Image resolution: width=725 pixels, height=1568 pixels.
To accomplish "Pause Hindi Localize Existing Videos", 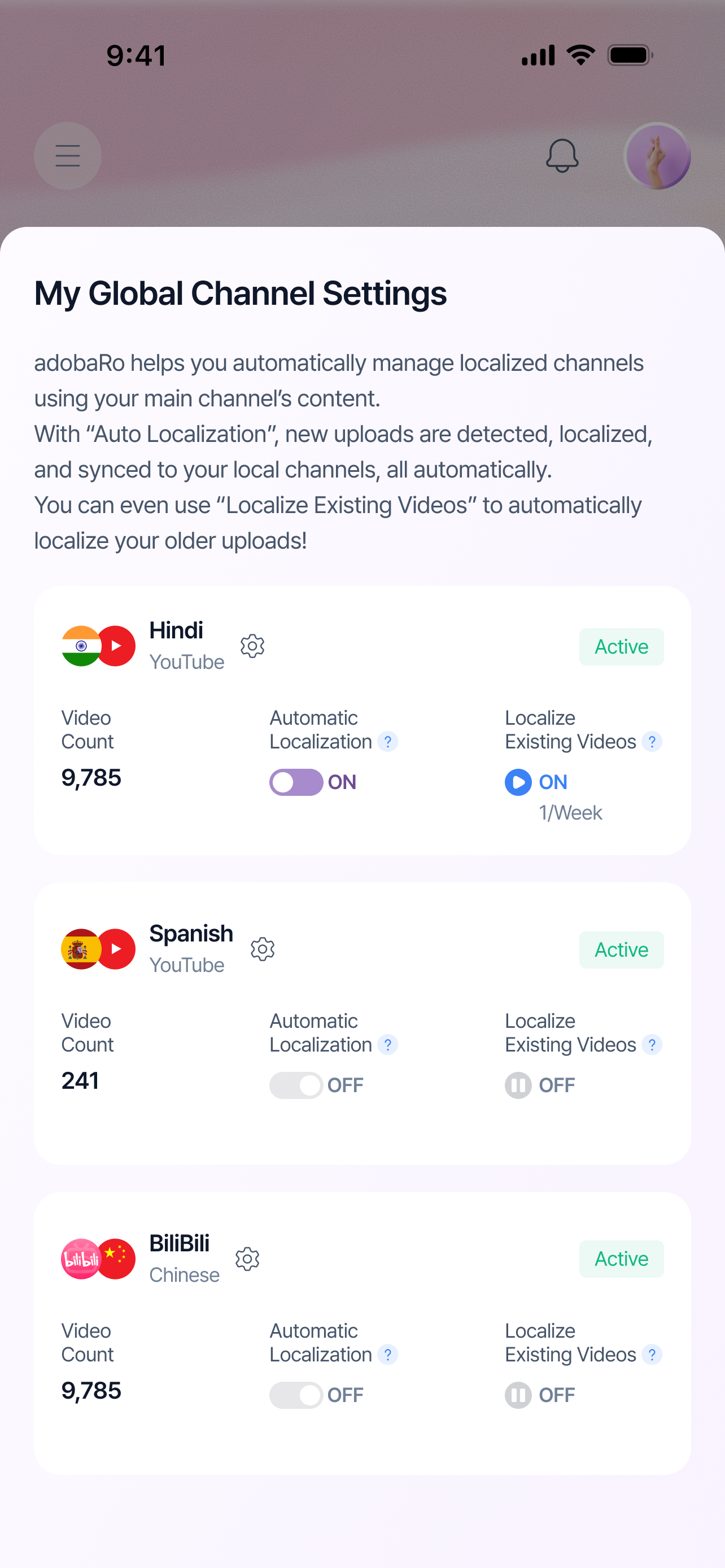I will (x=518, y=782).
